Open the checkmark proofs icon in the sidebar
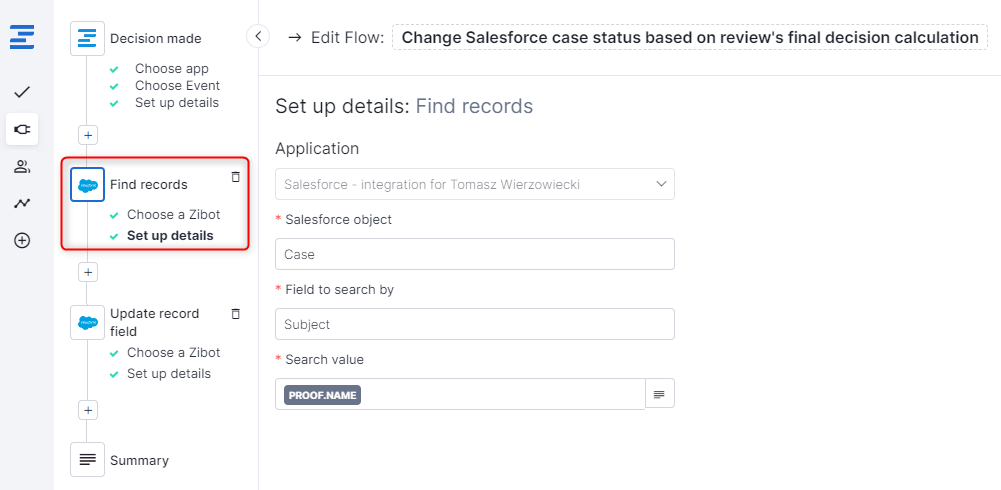 [22, 93]
